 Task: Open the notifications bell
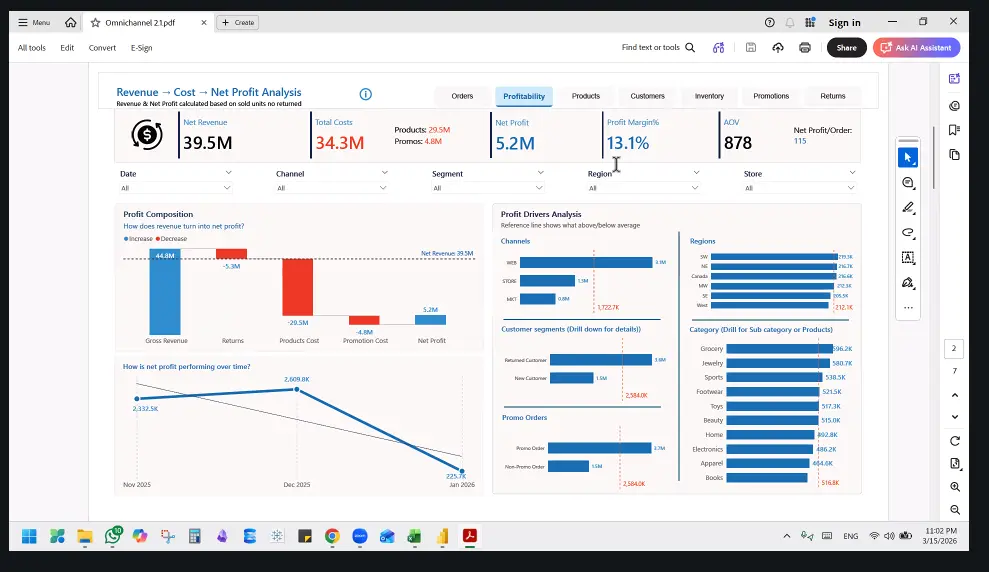click(x=790, y=23)
